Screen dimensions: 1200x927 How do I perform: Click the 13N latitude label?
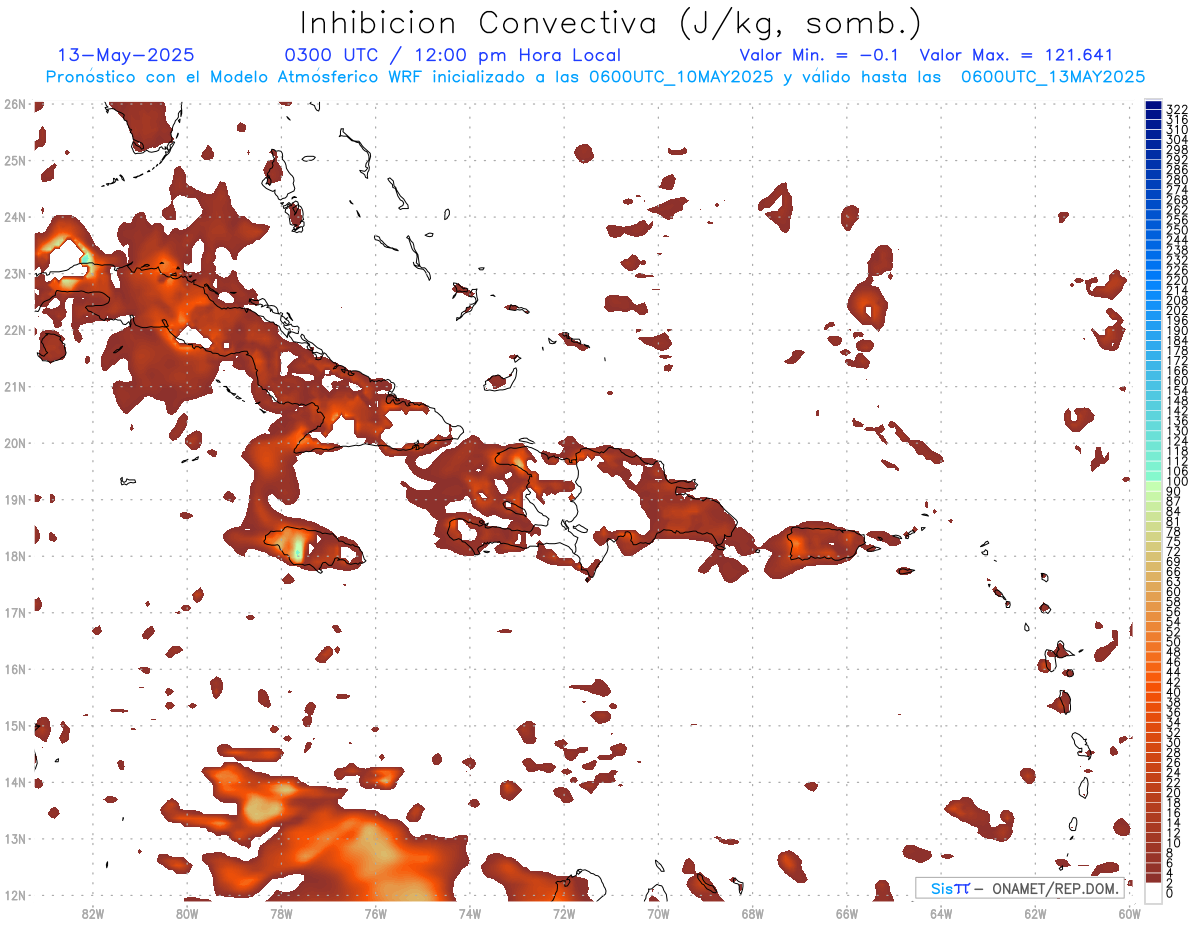14,838
